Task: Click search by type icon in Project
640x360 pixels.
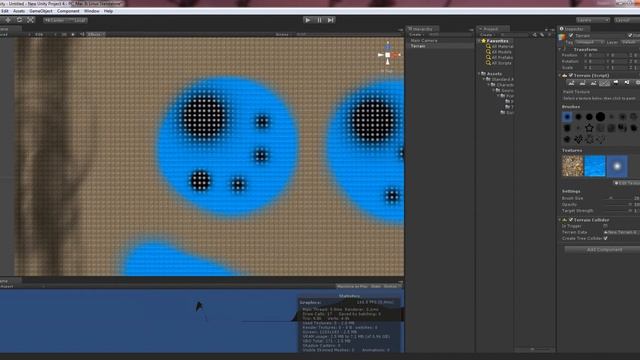Action: [x=535, y=35]
